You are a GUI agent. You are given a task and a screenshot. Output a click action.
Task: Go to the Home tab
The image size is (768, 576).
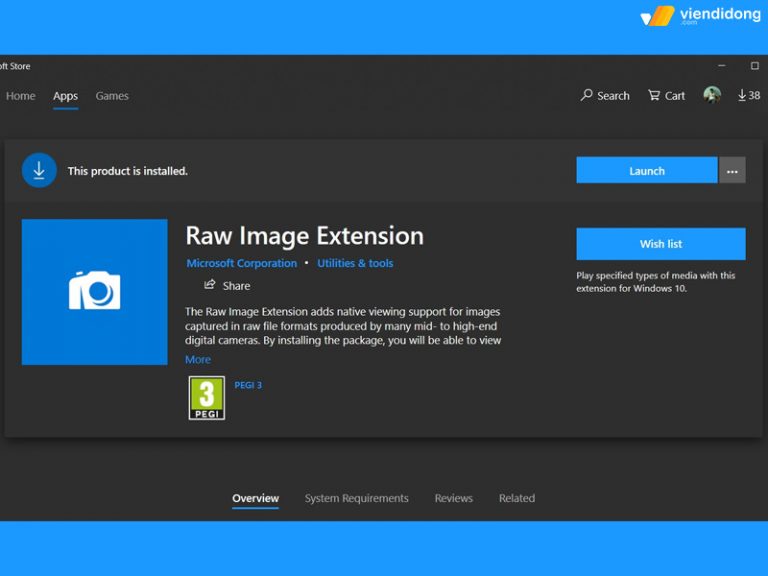[21, 96]
